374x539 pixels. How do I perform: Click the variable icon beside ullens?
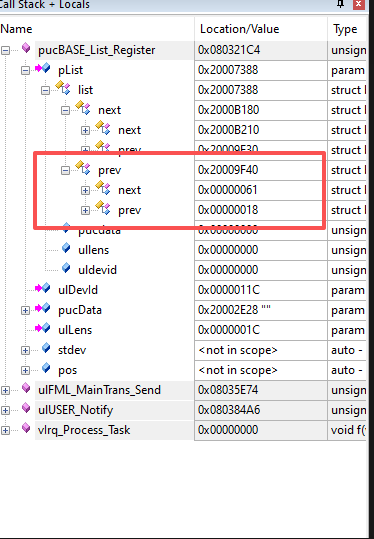66,248
